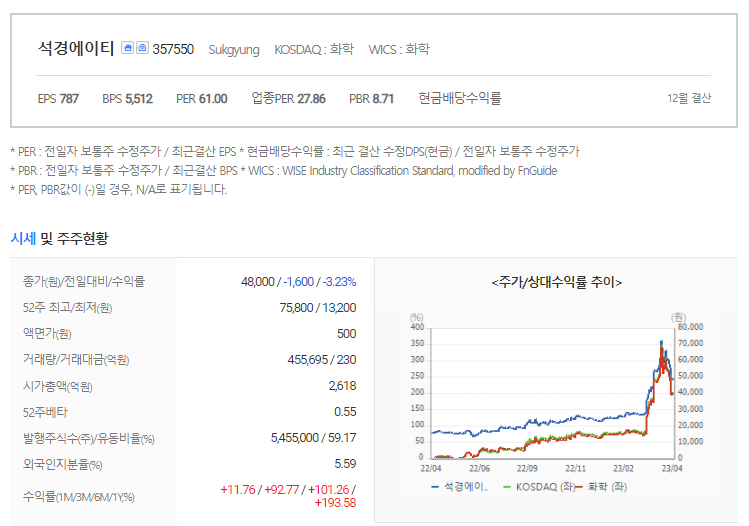749x526 pixels.
Task: Select the PBR 8.71 value
Action: pyautogui.click(x=371, y=98)
